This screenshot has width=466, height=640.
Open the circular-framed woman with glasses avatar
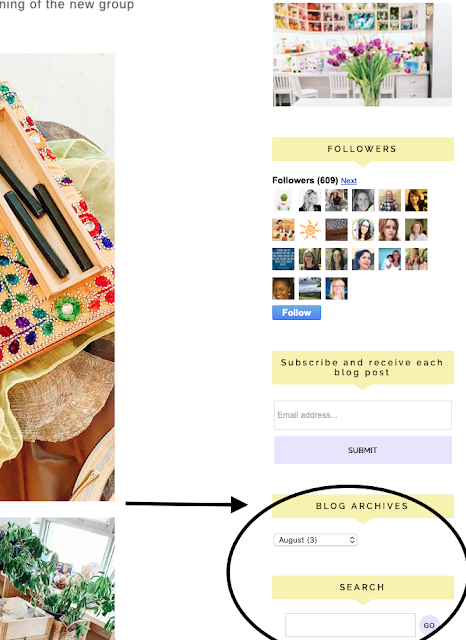coord(363,229)
